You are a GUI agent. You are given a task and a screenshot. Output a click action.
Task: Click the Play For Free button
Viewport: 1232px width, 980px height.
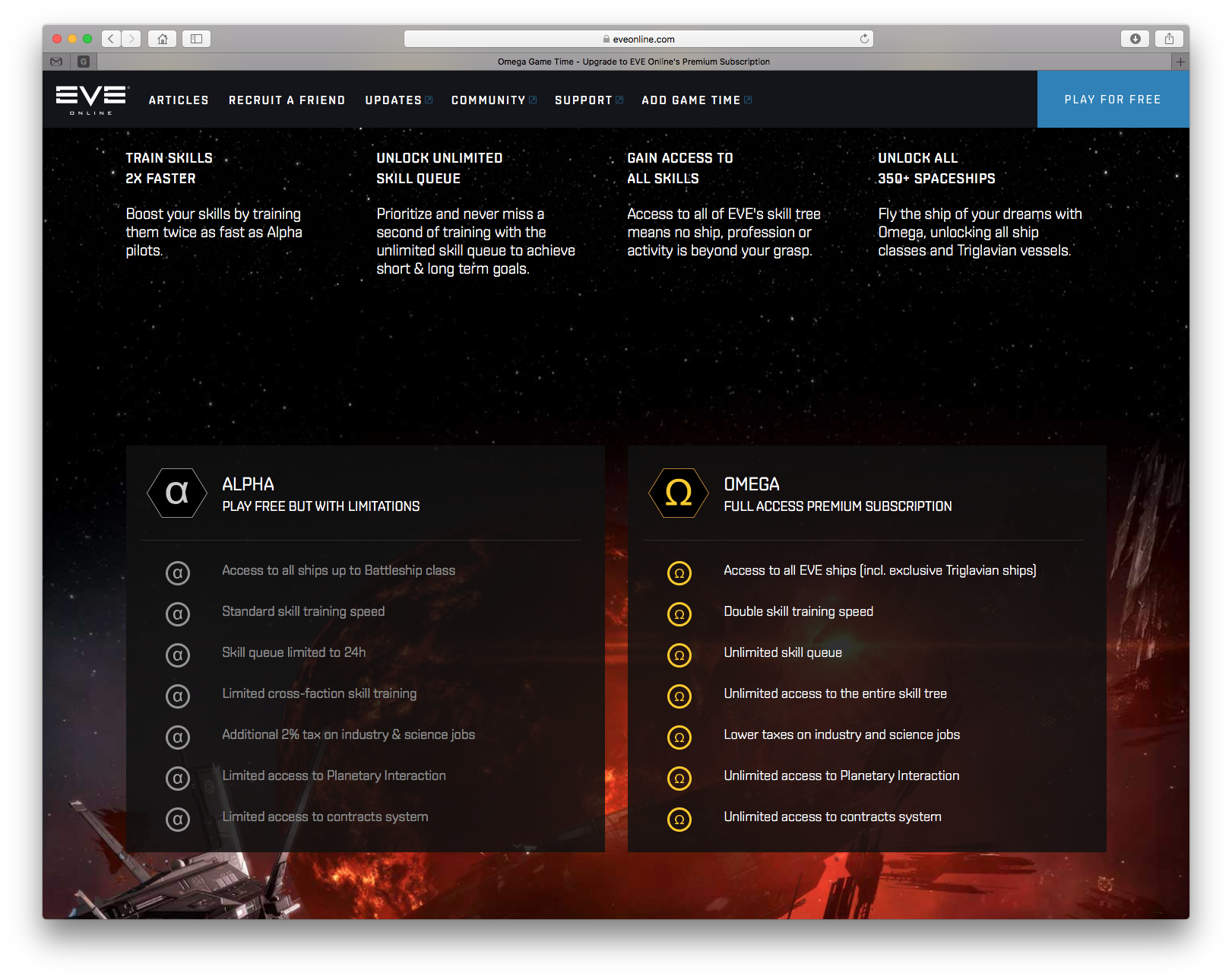(1113, 100)
